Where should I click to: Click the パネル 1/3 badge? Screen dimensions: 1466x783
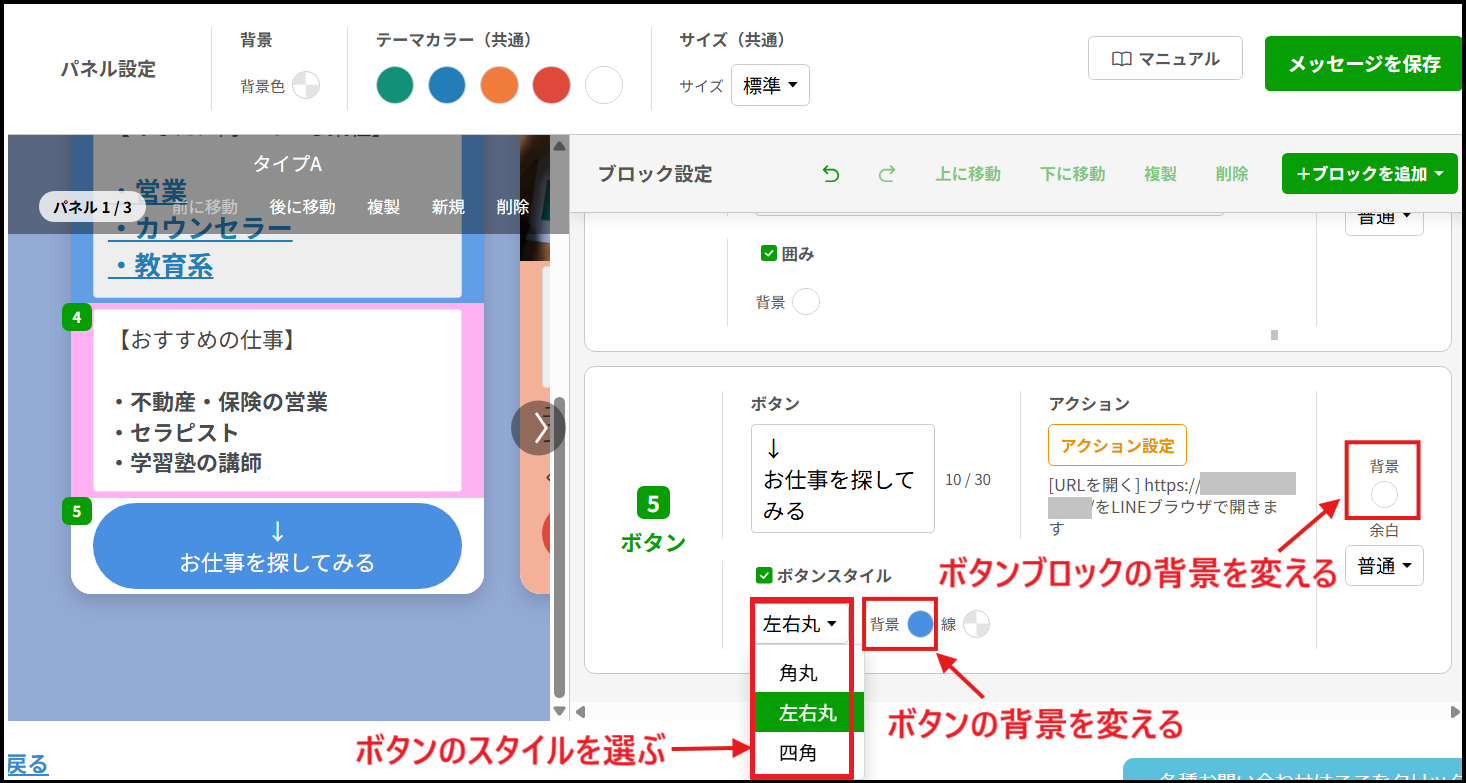click(92, 207)
